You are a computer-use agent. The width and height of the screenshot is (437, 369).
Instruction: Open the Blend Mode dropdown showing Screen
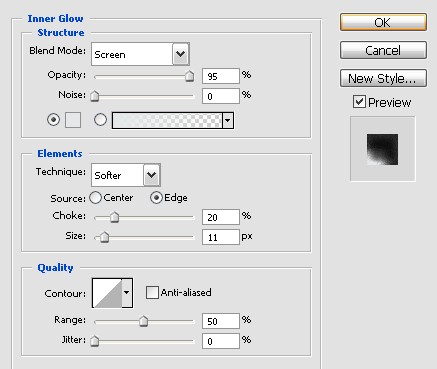(x=140, y=54)
